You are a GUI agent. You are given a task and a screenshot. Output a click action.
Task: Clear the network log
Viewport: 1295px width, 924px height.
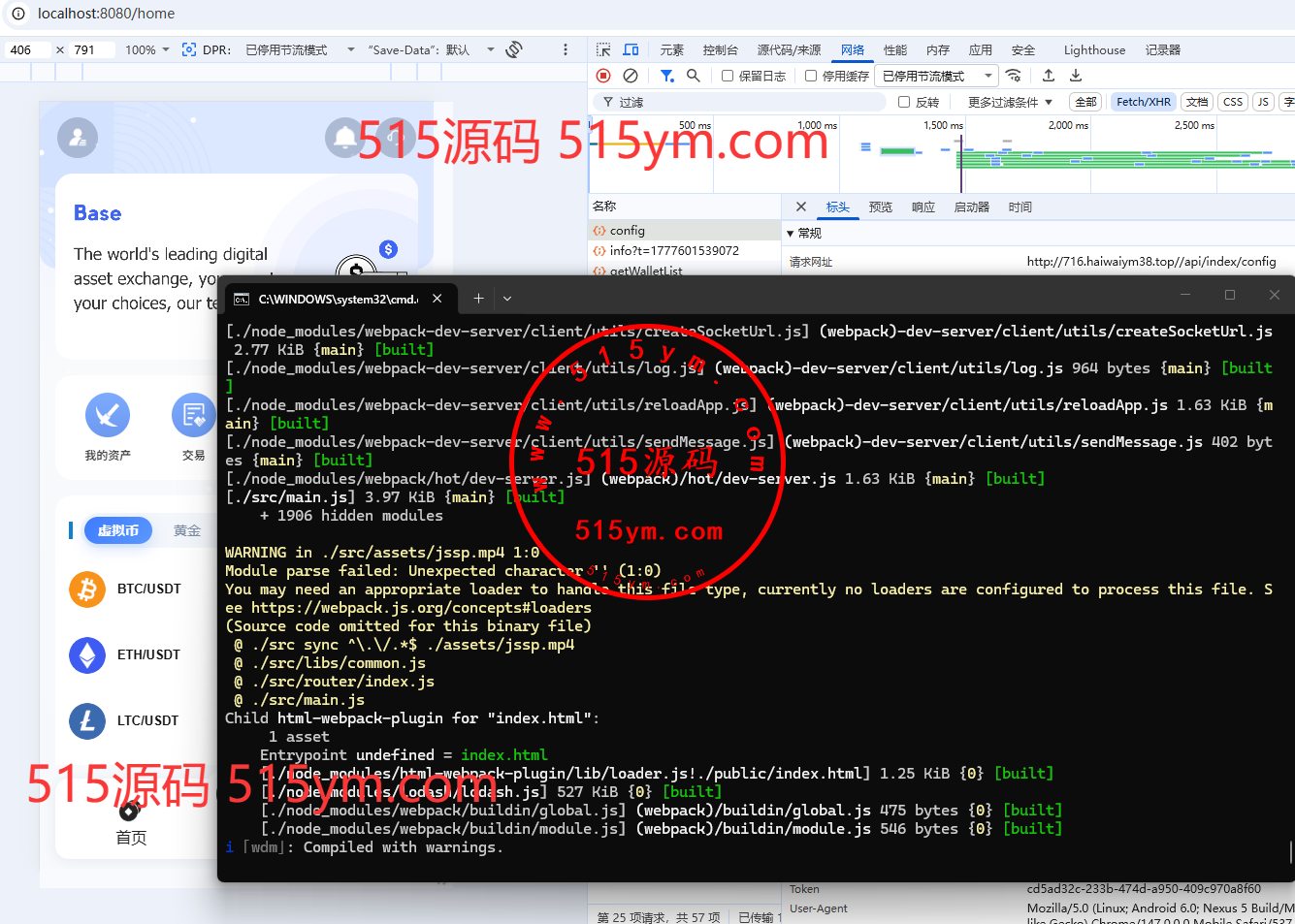[631, 76]
